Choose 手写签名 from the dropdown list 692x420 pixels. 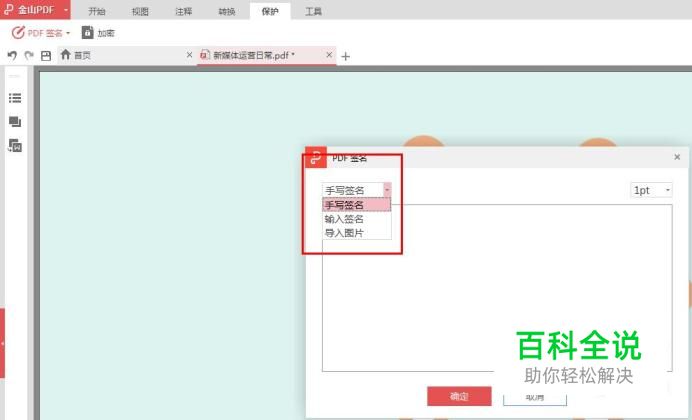(x=357, y=205)
